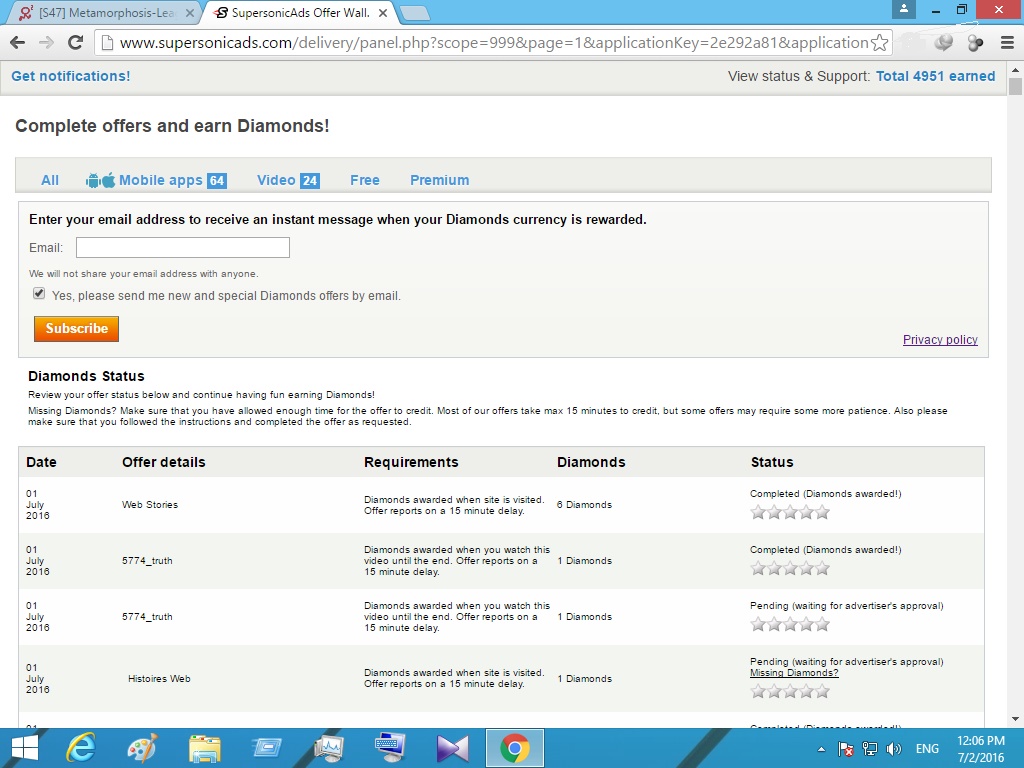Click the browser back arrow
The image size is (1024, 768).
pos(17,42)
